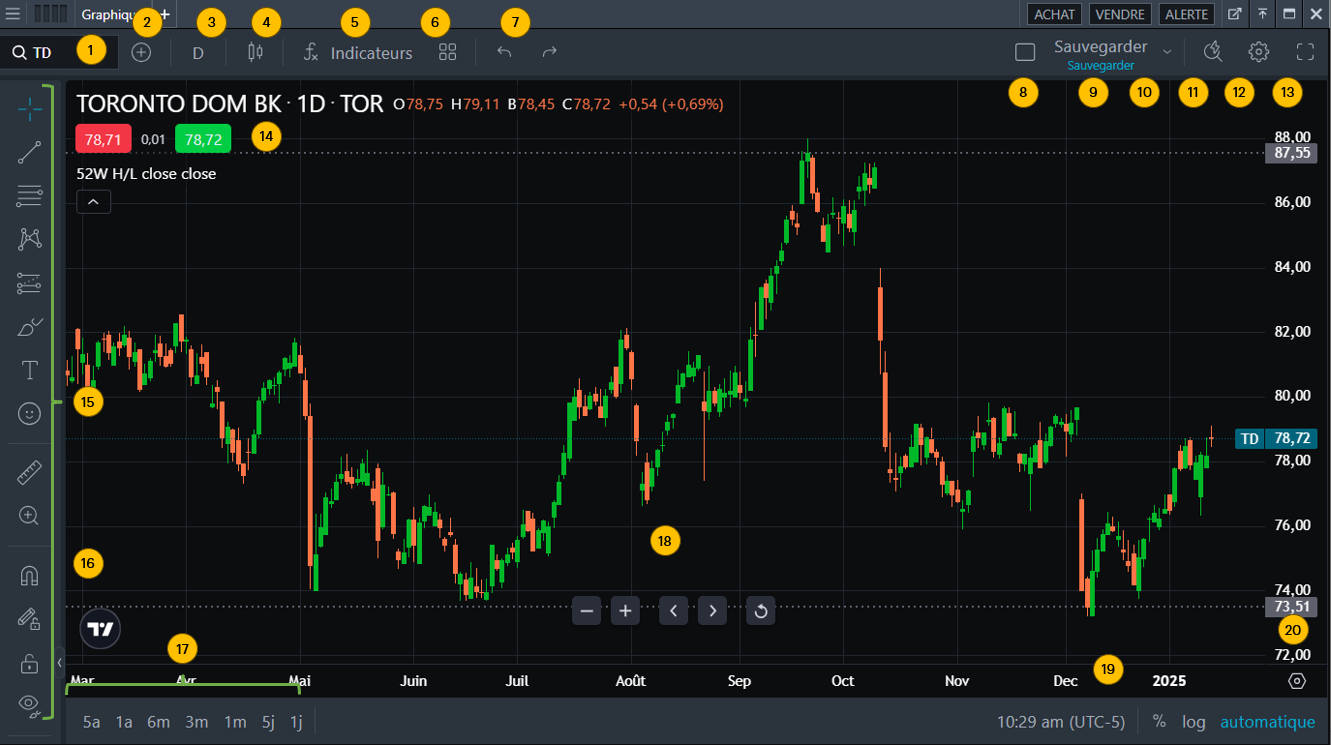Select the 6m time range
This screenshot has width=1331, height=745.
pos(158,722)
